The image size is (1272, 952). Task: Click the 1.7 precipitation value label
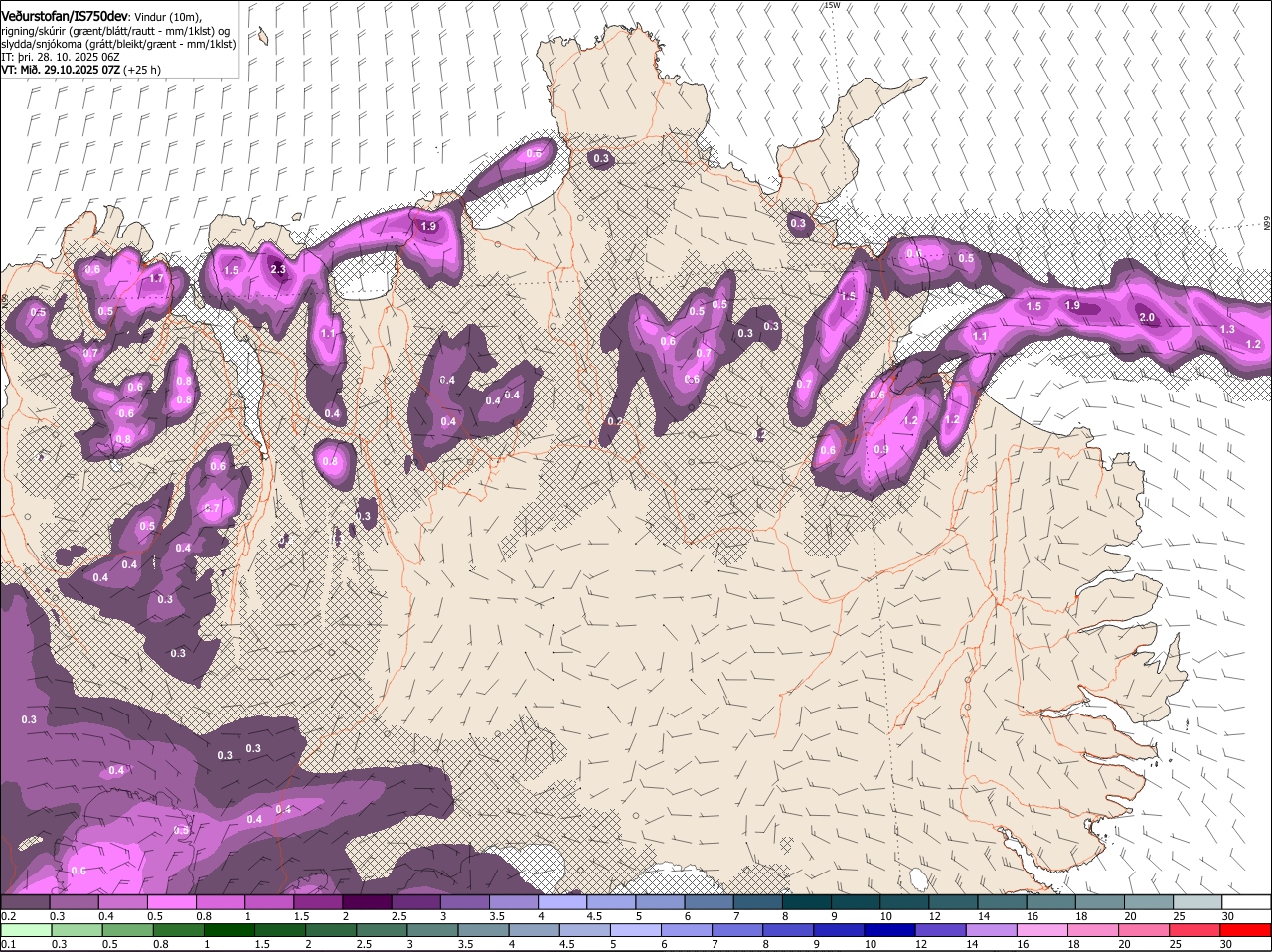tap(156, 279)
